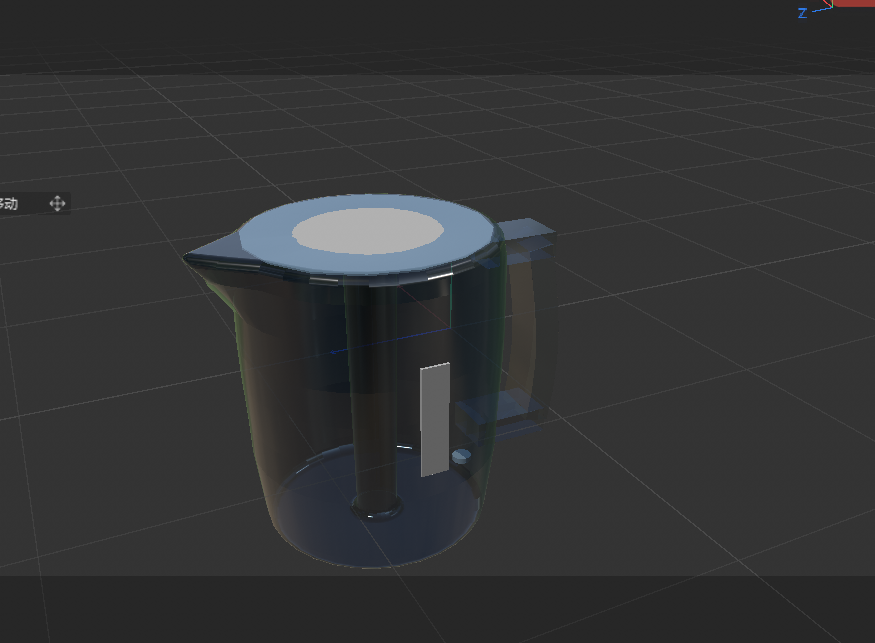Click the red X axis of the orientation gizmo
Image resolution: width=875 pixels, height=643 pixels.
pyautogui.click(x=826, y=2)
